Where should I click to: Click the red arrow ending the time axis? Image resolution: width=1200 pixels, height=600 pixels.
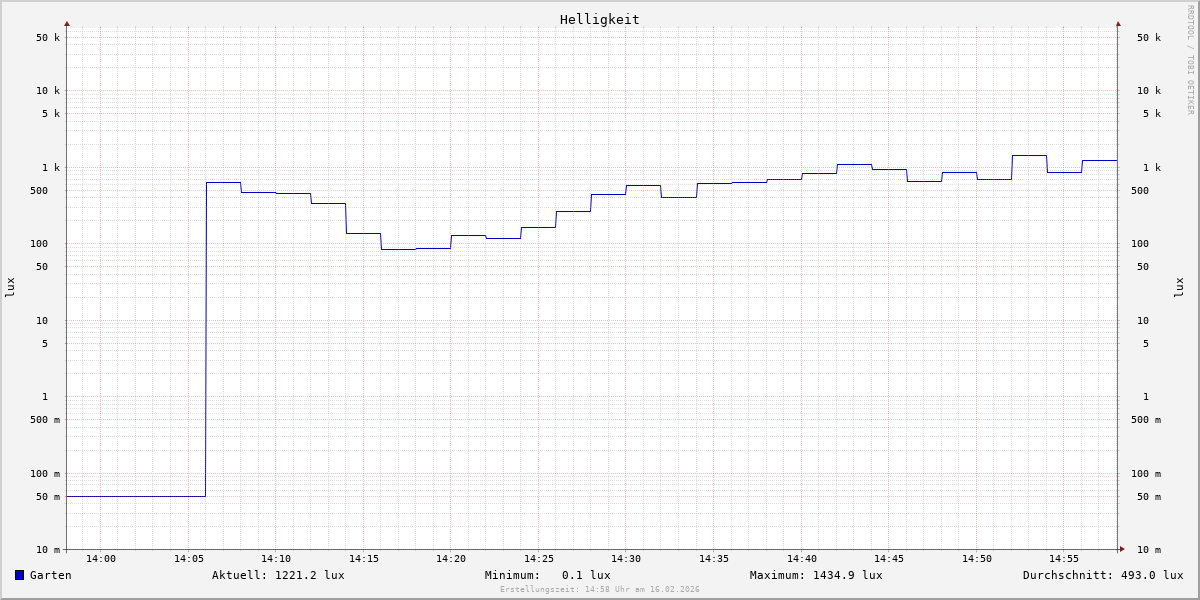(1122, 549)
